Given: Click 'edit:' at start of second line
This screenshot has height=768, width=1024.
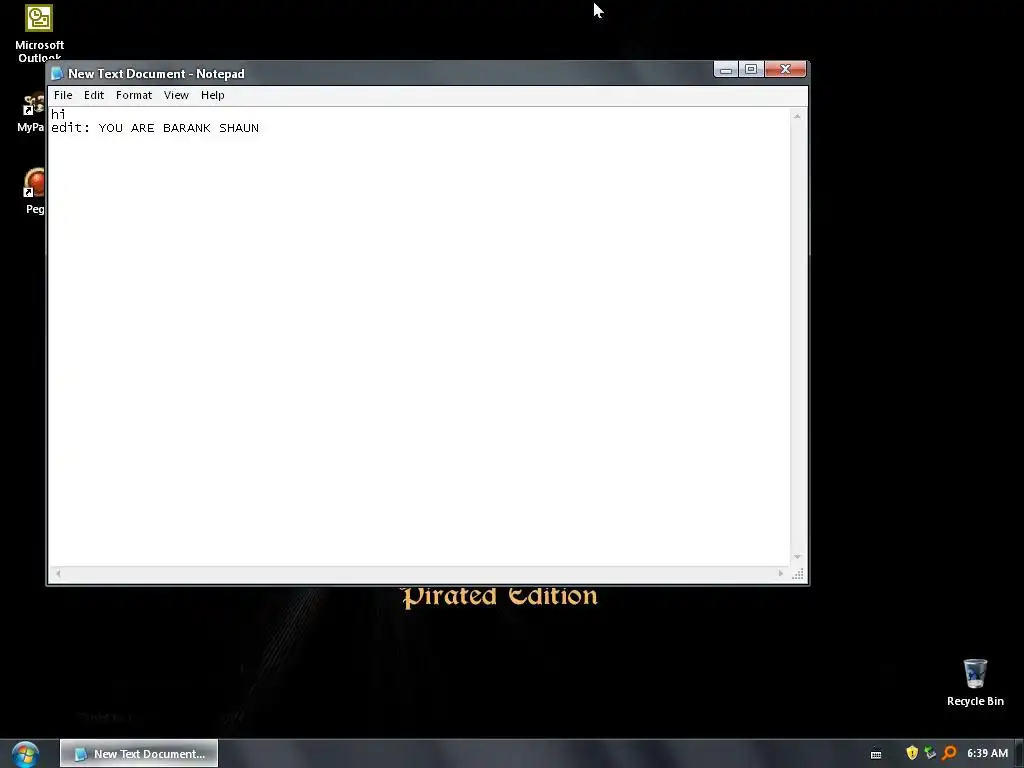Looking at the screenshot, I should point(71,128).
